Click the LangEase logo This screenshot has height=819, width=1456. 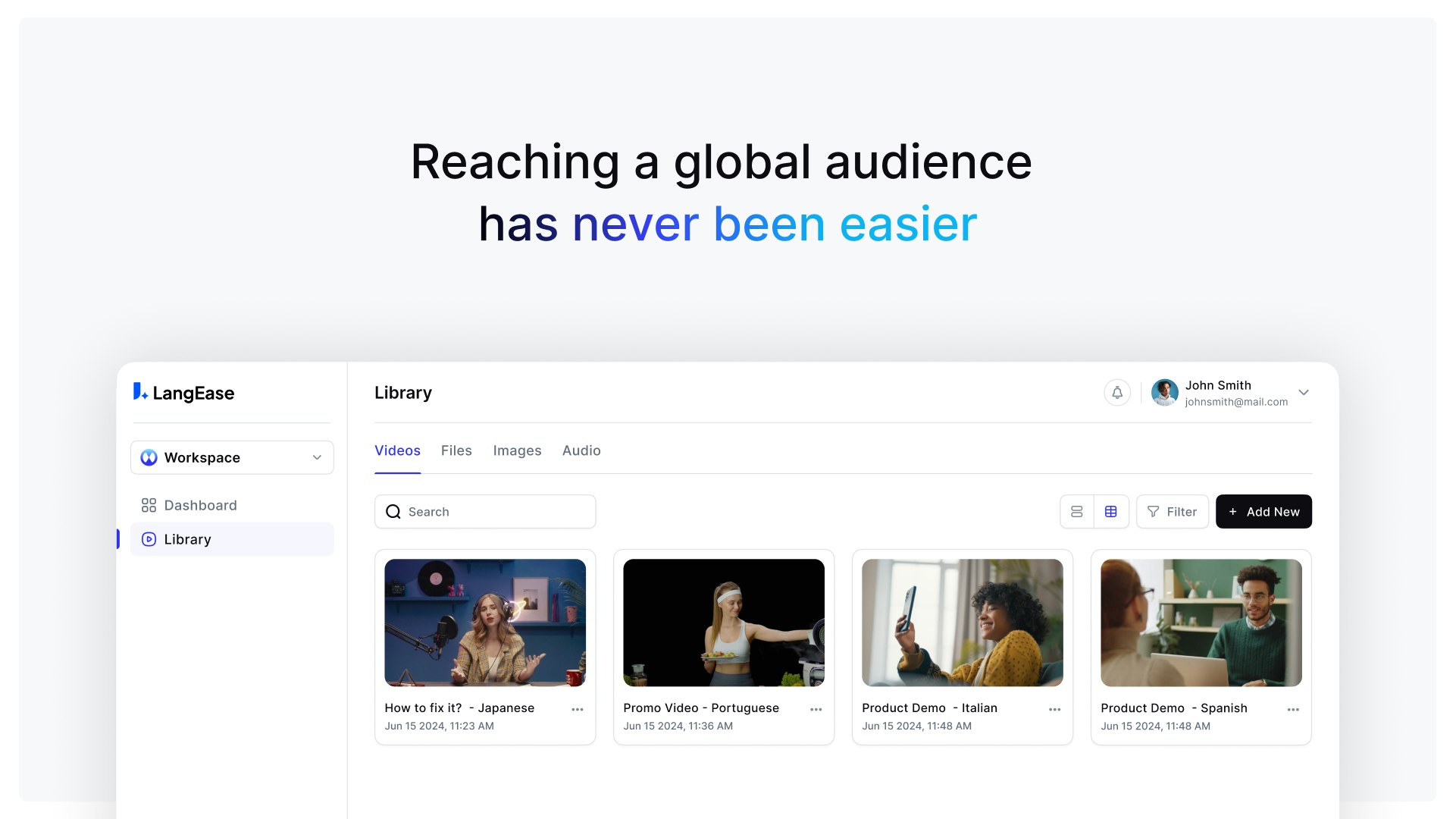(184, 393)
